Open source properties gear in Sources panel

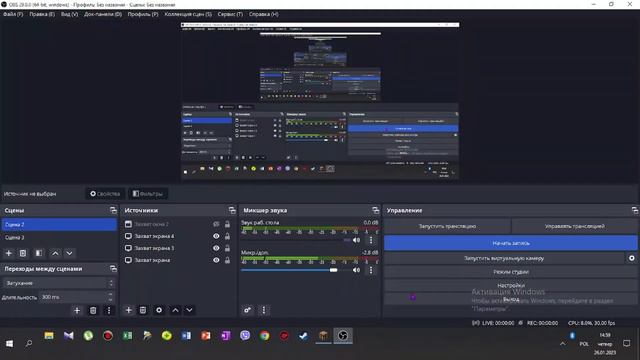(x=159, y=310)
